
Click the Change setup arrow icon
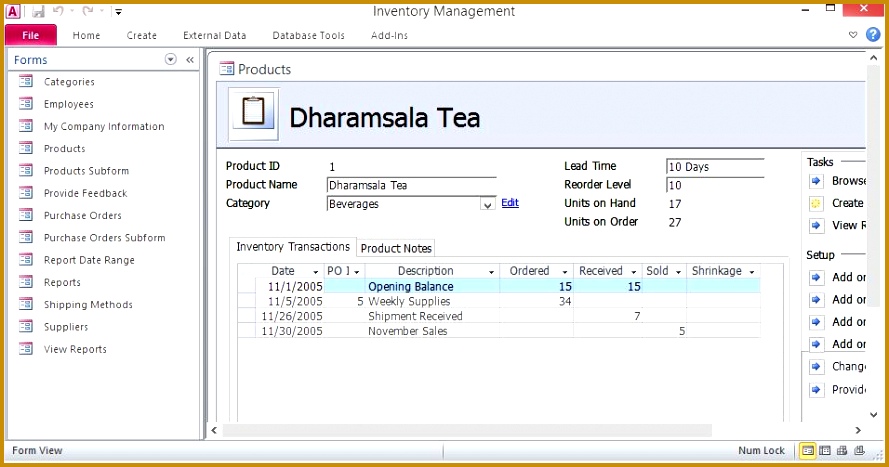(816, 366)
